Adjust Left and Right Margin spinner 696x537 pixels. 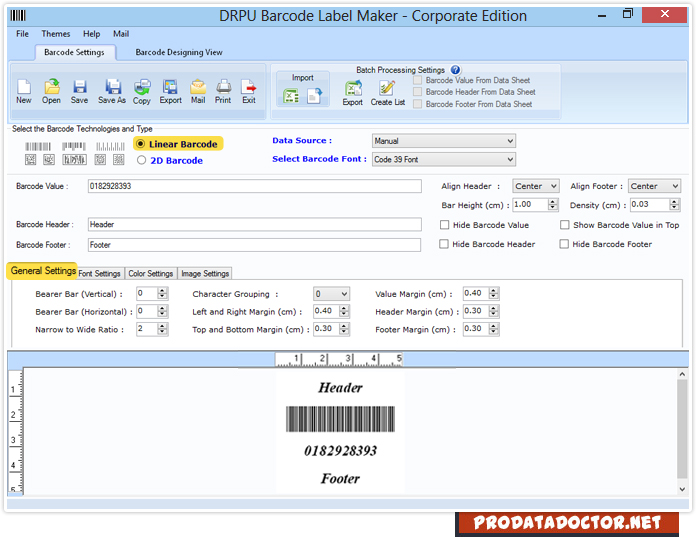point(344,311)
